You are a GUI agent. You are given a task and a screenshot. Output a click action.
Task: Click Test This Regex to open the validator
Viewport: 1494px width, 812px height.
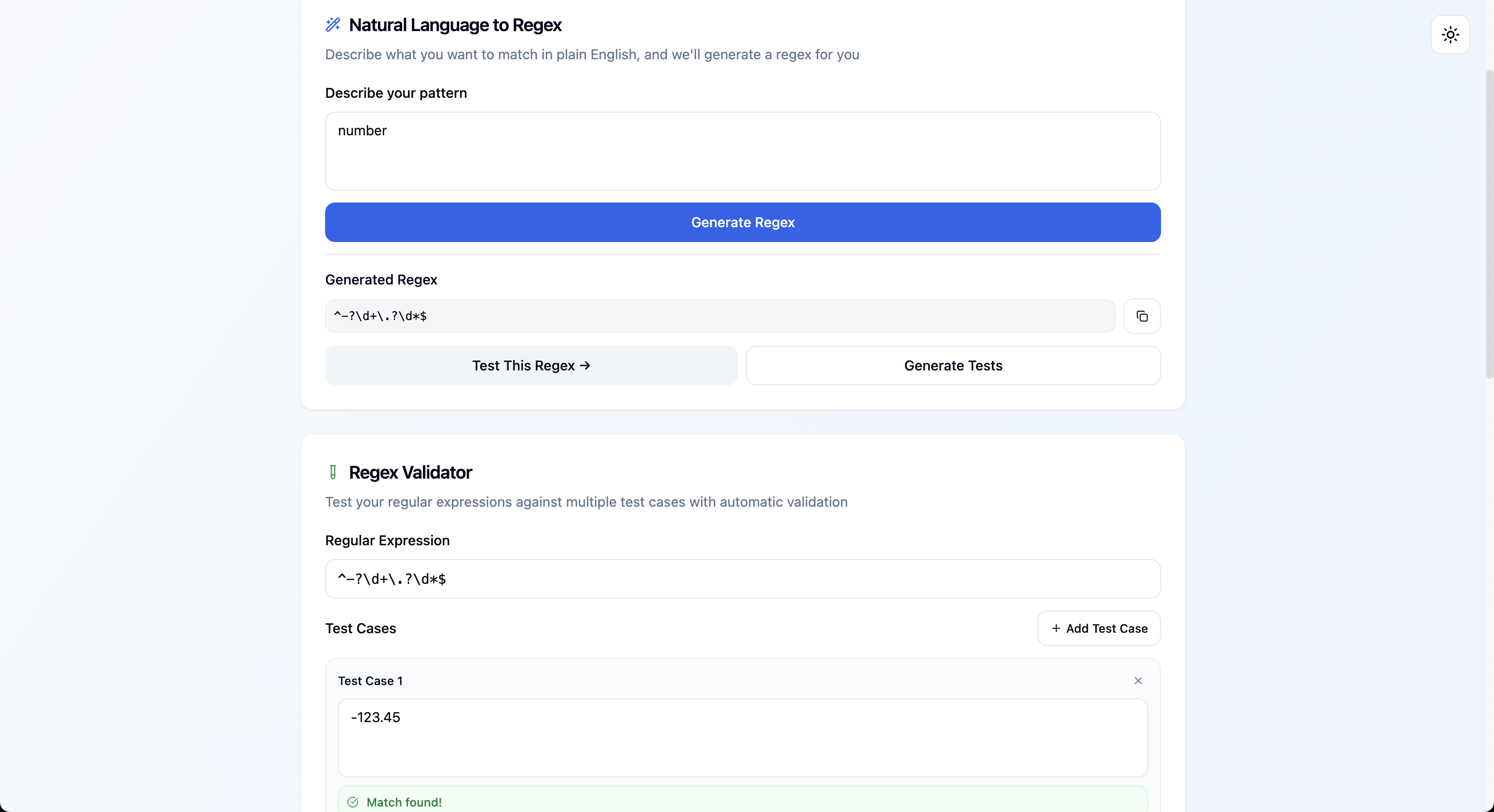(531, 365)
